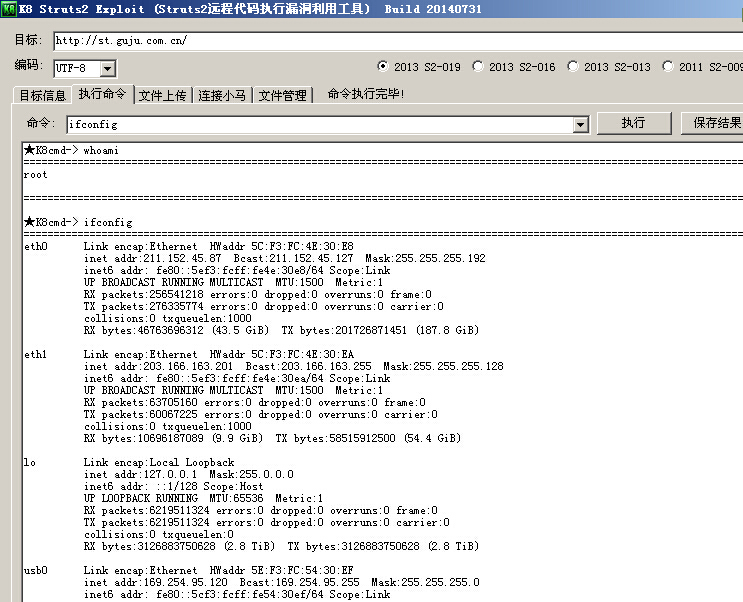743x602 pixels.
Task: Open the UTF-8 encoding dropdown
Action: click(x=108, y=69)
